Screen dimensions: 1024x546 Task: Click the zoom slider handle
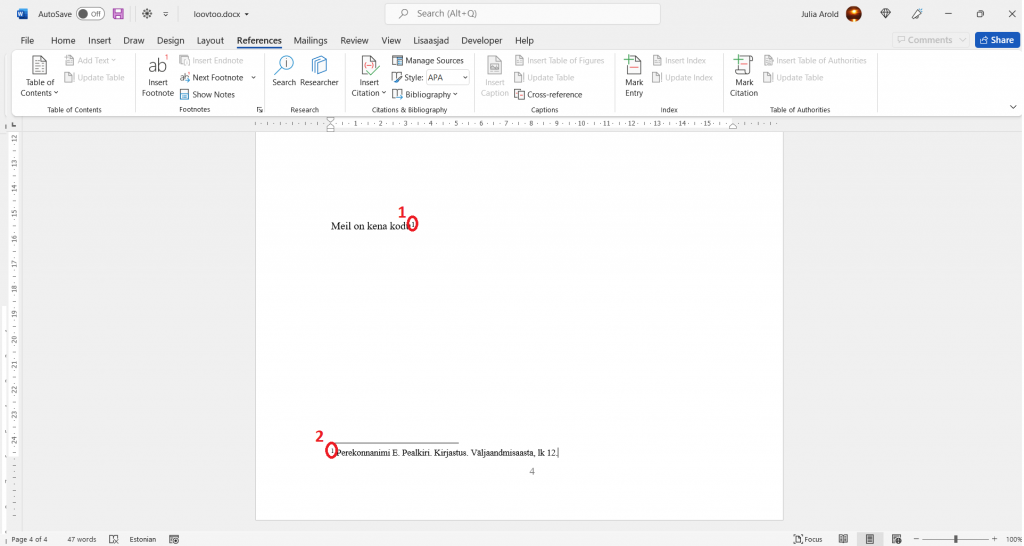[x=956, y=539]
